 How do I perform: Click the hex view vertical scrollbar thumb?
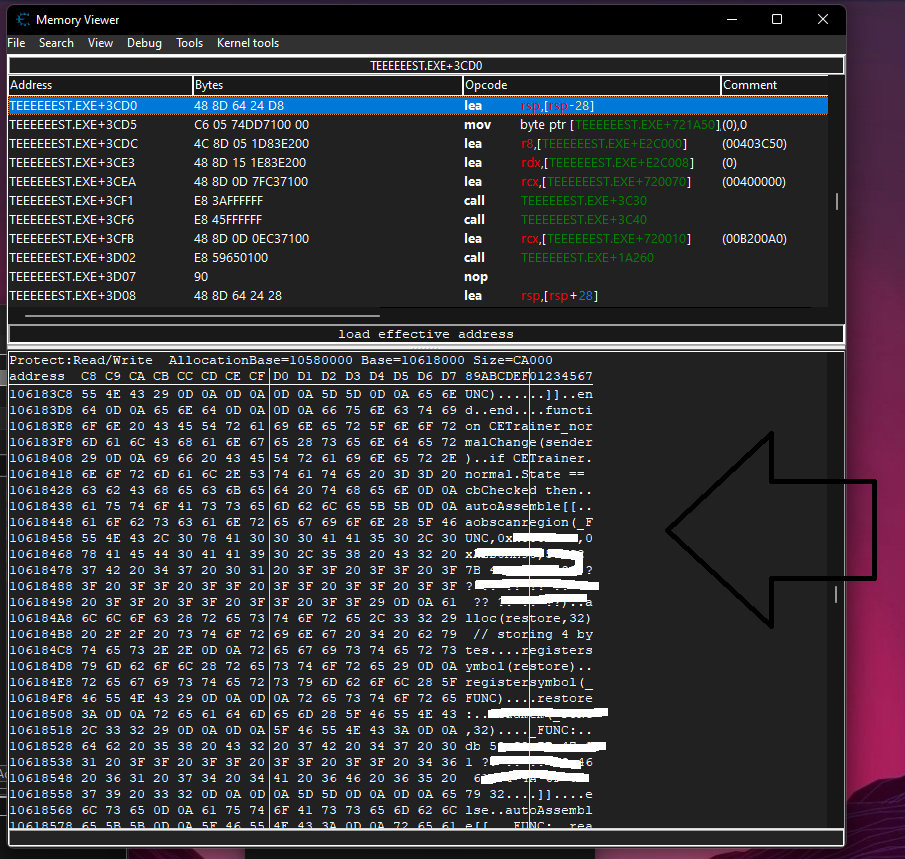pos(836,594)
